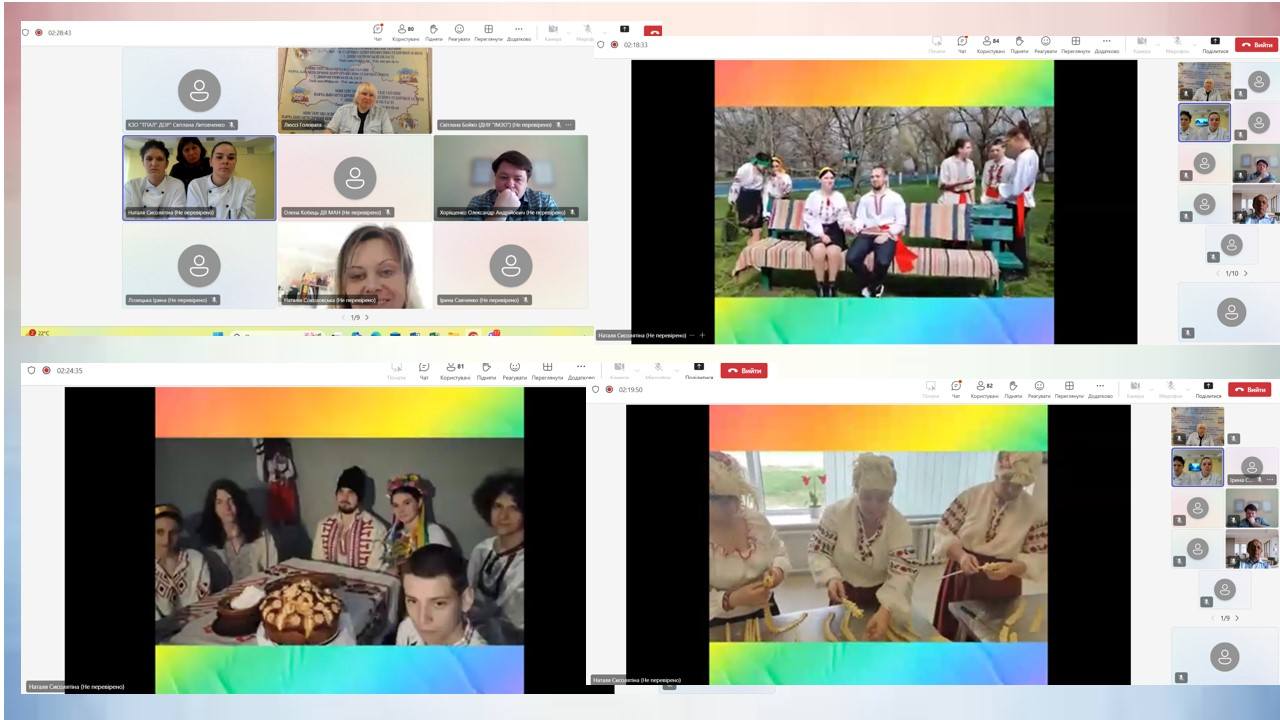Click the Windows Start button on the taskbar
This screenshot has height=720, width=1280.
click(x=218, y=335)
